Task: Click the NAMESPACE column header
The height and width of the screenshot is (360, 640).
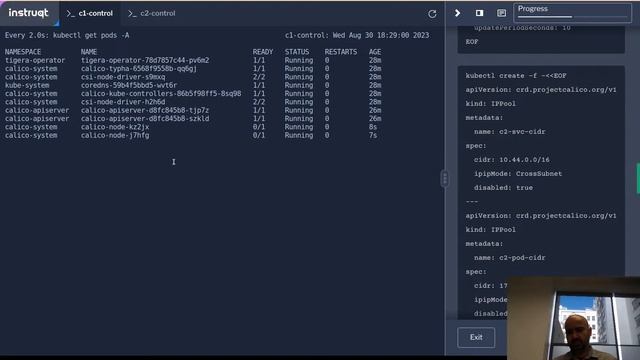Action: coord(23,52)
